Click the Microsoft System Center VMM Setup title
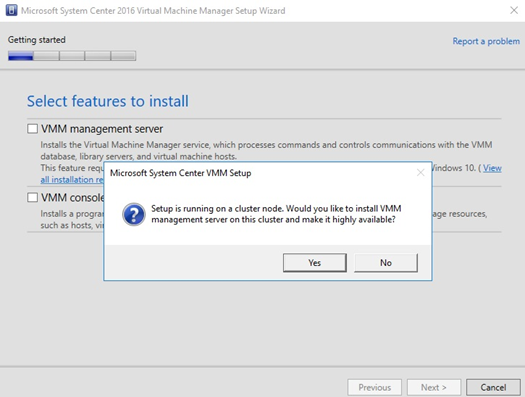This screenshot has width=525, height=397. 180,173
